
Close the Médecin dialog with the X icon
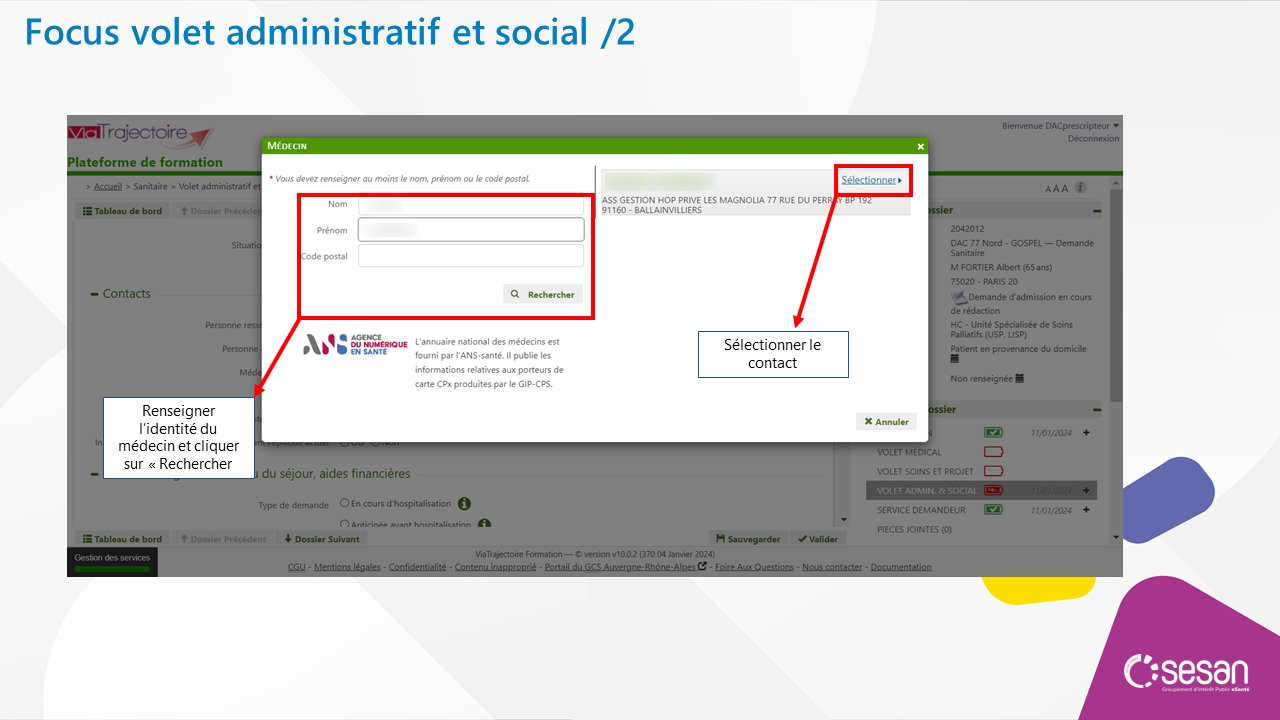[x=920, y=146]
